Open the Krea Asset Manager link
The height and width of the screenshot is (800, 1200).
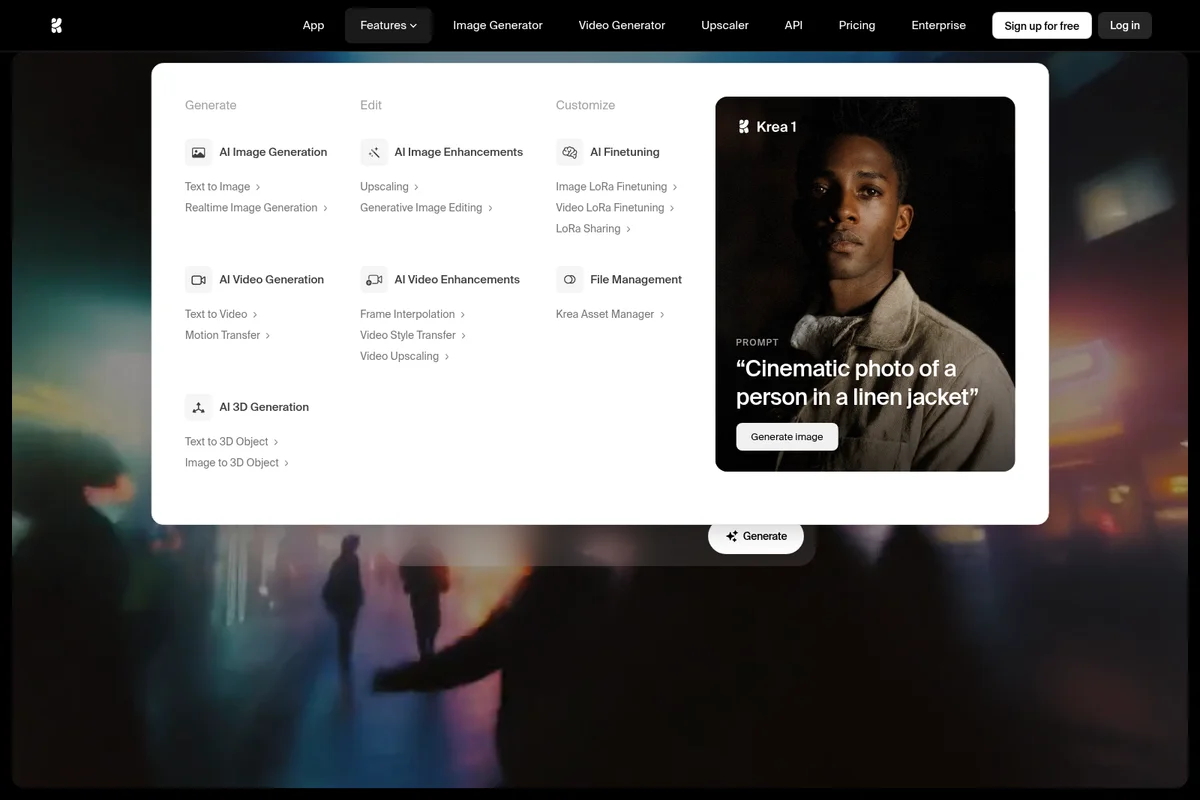tap(604, 313)
